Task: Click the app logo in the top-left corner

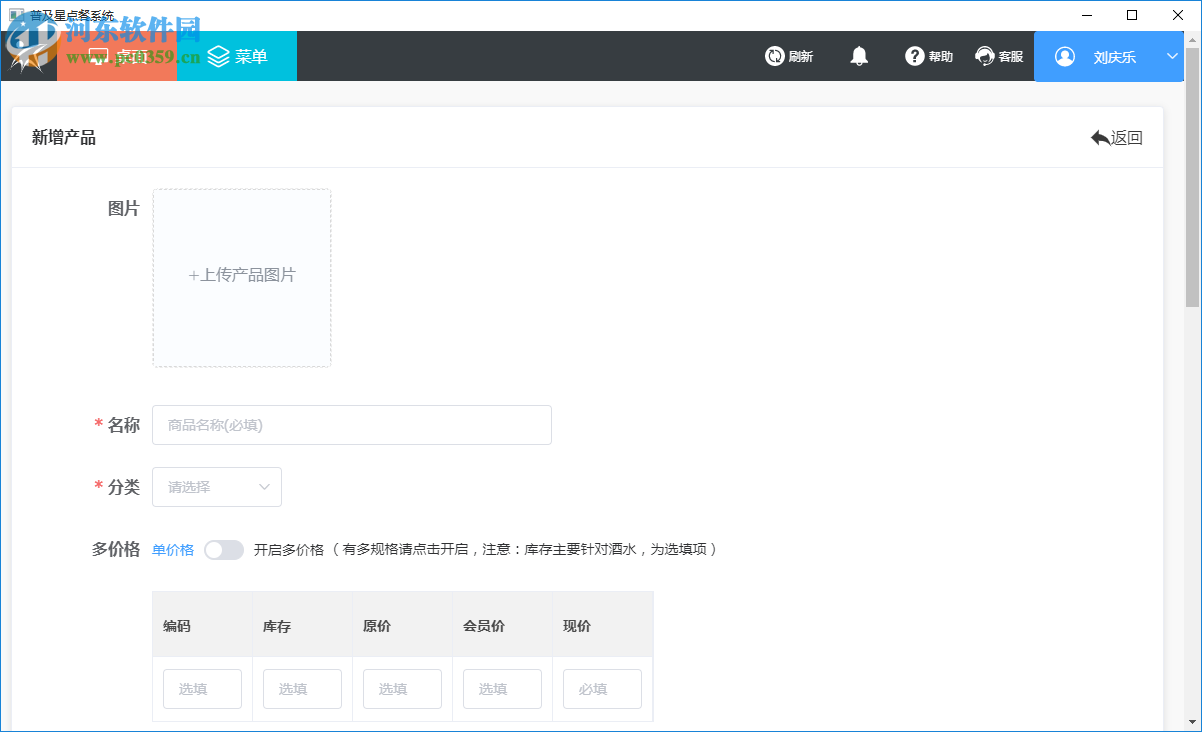Action: [28, 56]
